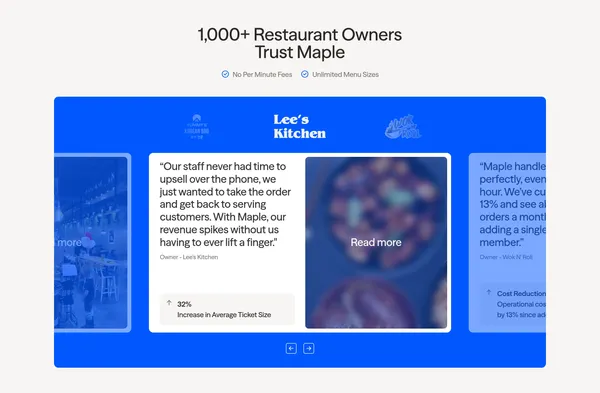
Task: Click the Lee's Kitchen testimonial quote
Action: [225, 204]
